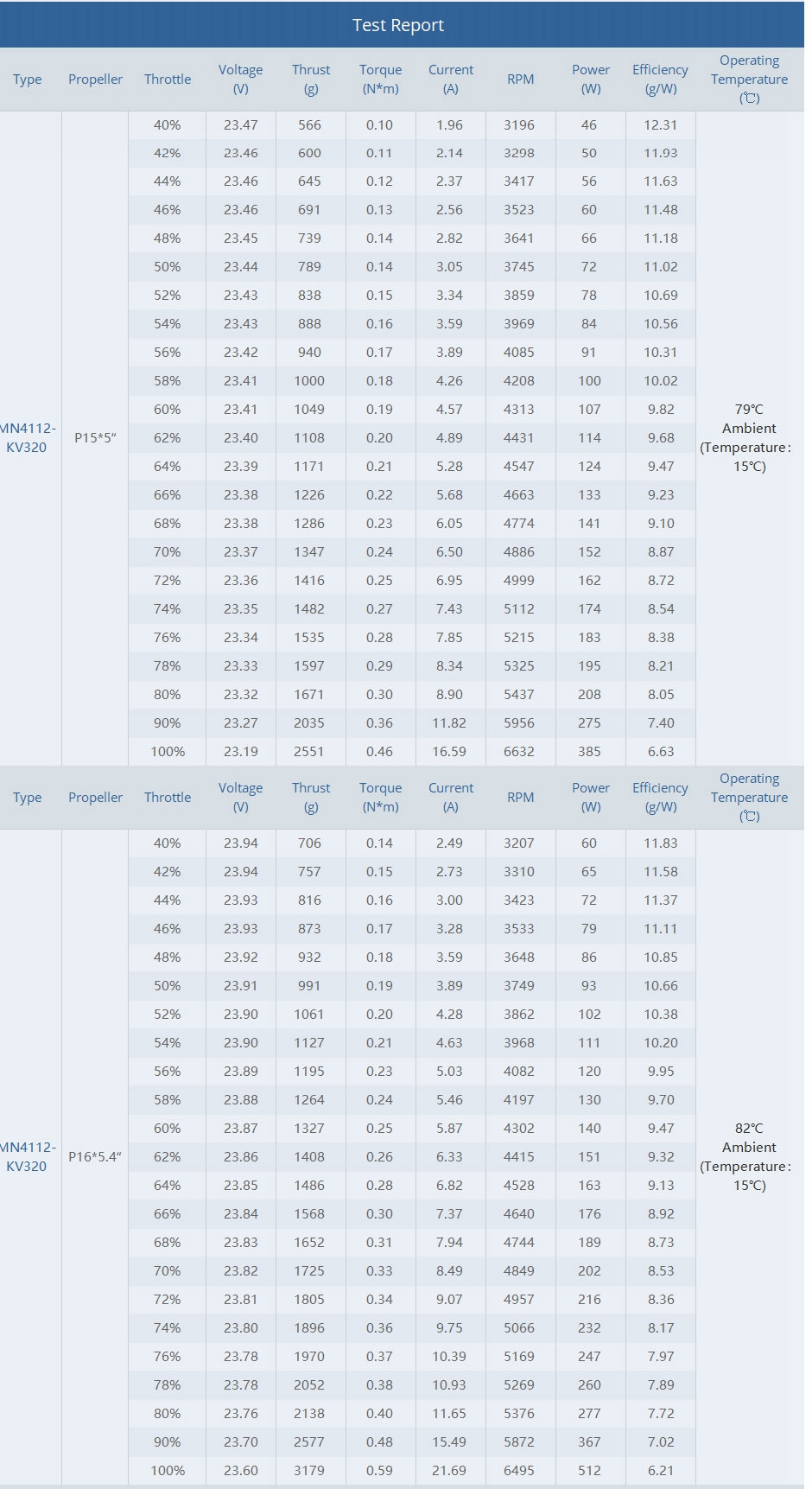Click the Voltage (V) header in the first table
Viewport: 812px width, 1489px height.
click(240, 80)
